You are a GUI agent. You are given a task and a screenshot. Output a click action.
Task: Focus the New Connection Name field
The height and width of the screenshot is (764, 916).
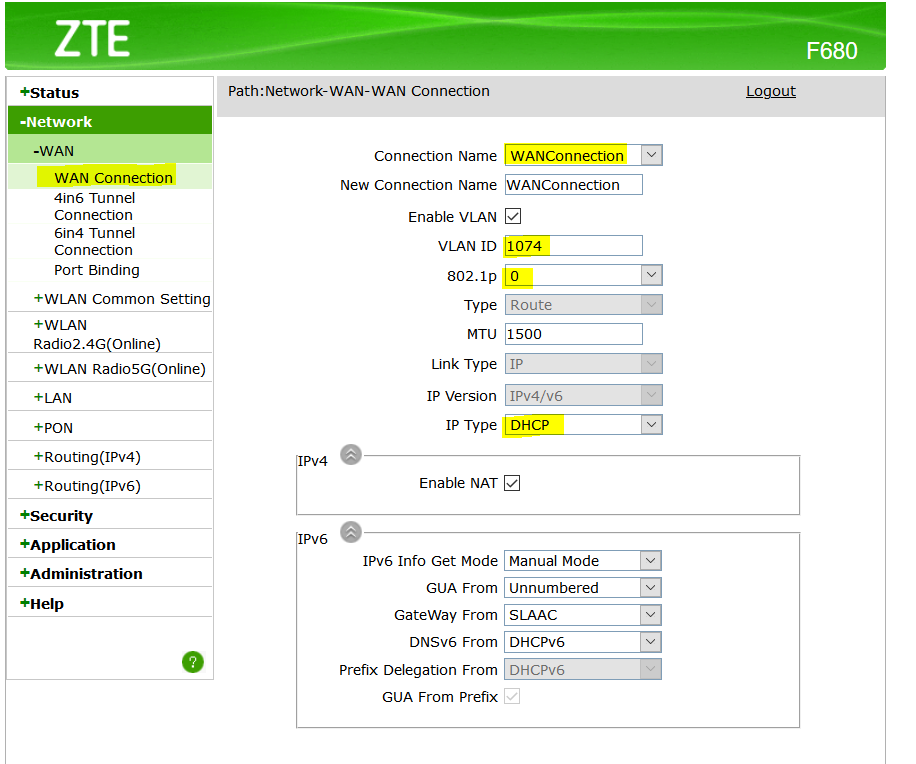click(574, 185)
